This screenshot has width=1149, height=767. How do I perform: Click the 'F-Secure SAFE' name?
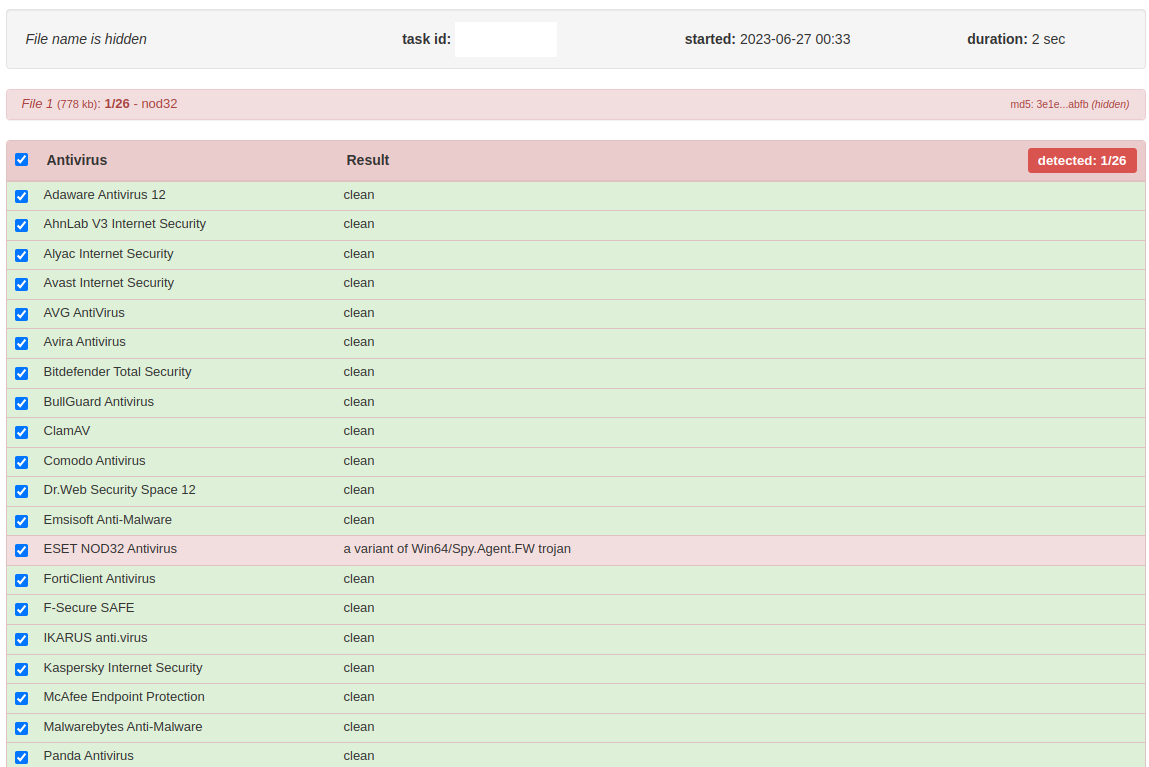[x=89, y=608]
